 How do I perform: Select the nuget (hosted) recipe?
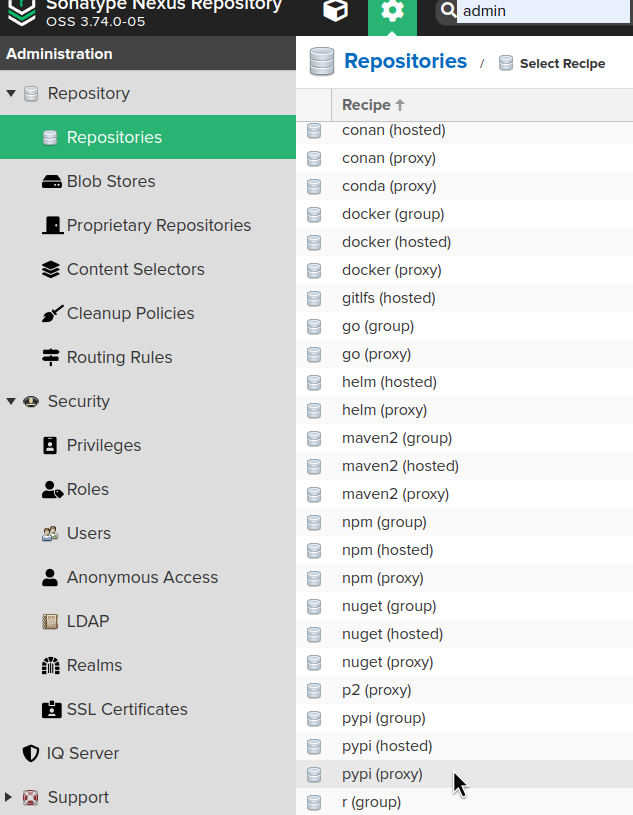click(x=465, y=635)
